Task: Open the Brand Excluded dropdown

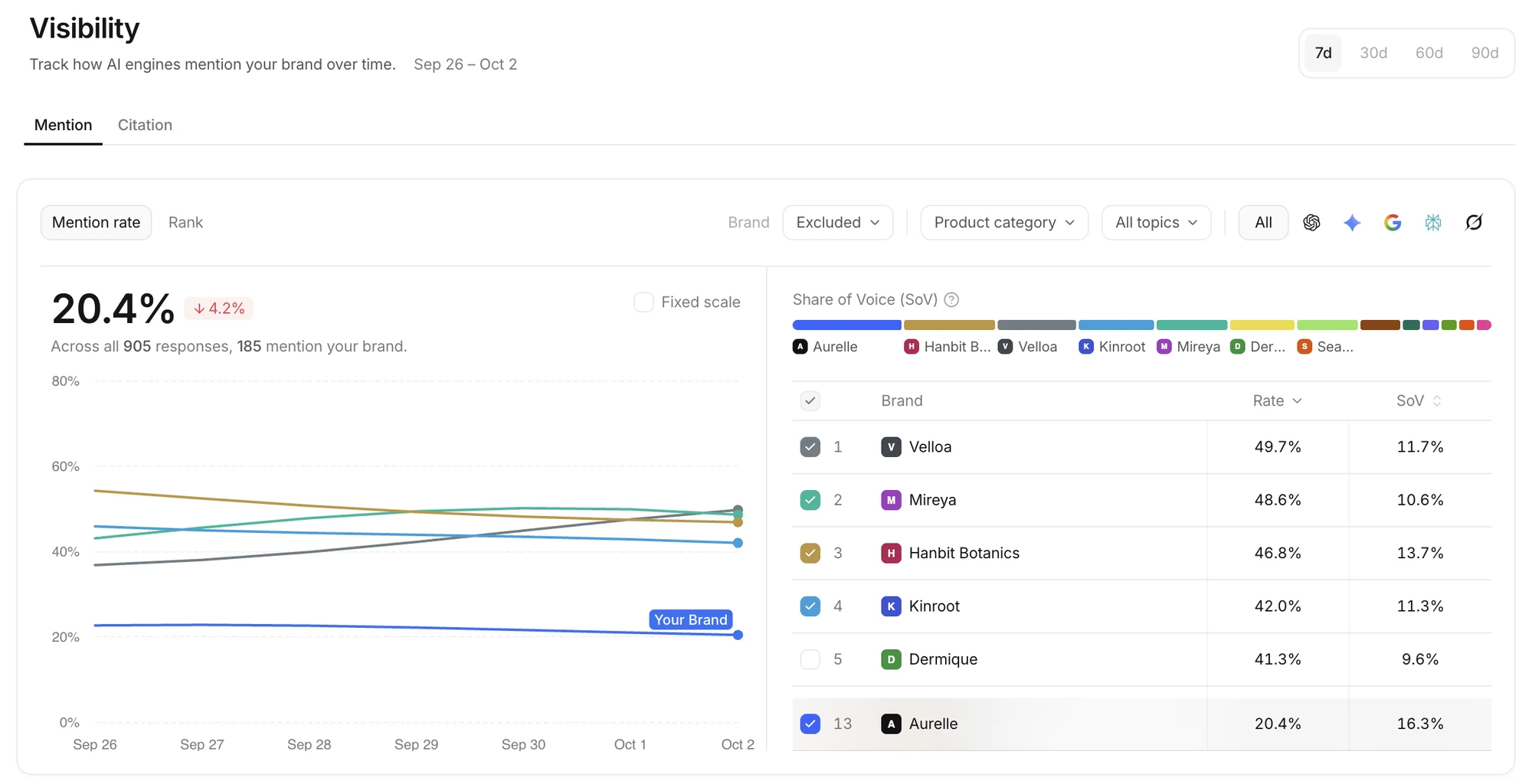Action: 838,223
